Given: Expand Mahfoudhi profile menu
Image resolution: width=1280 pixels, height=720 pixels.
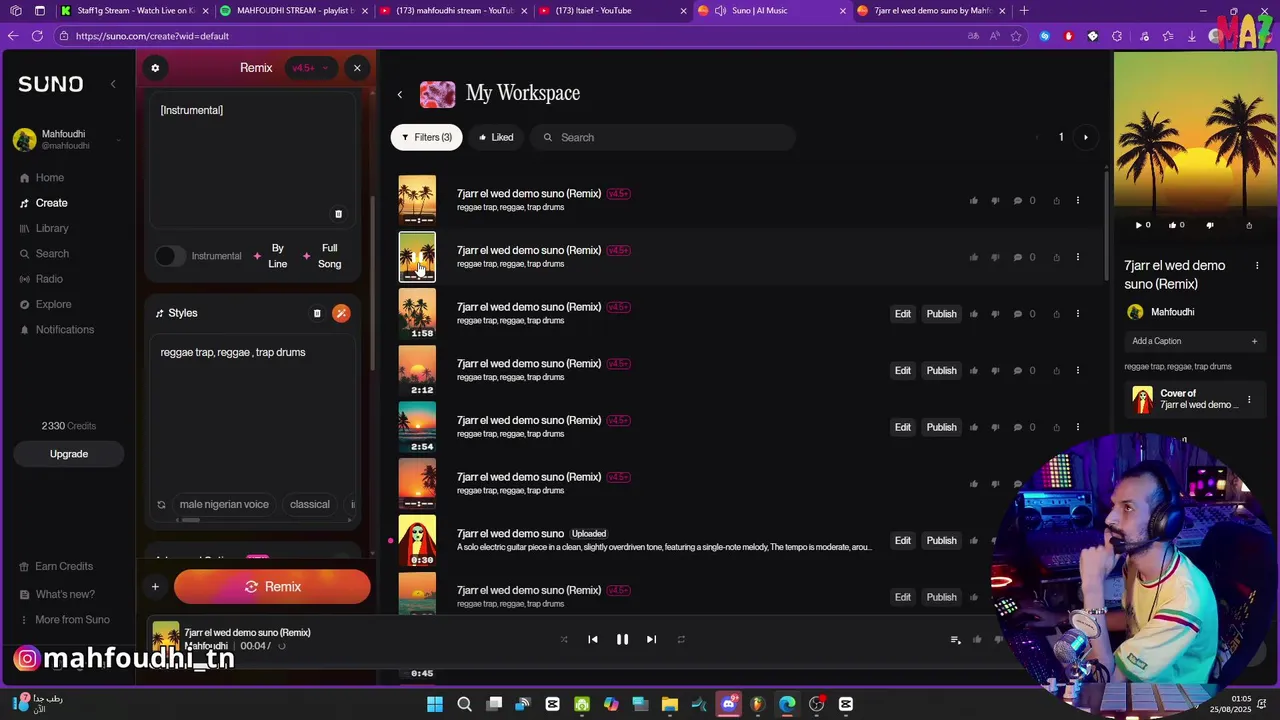Looking at the screenshot, I should (118, 140).
